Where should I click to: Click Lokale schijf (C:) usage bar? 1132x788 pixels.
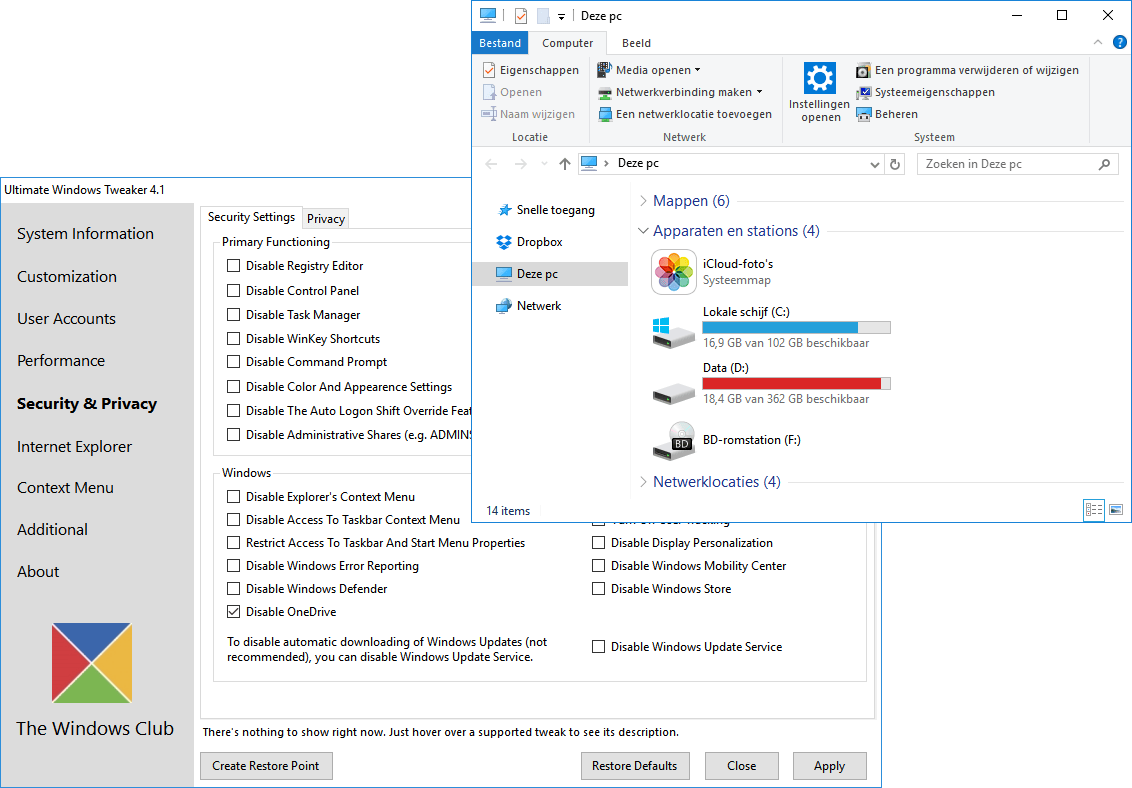pos(796,328)
